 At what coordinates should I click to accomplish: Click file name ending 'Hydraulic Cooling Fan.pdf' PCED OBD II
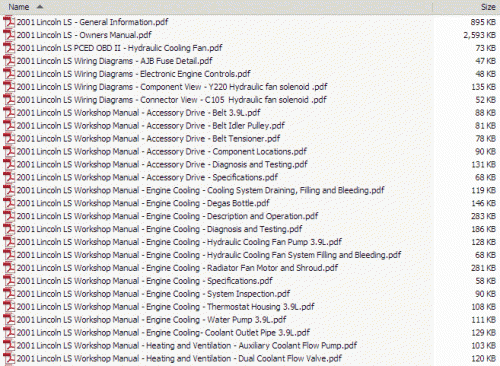coord(119,48)
